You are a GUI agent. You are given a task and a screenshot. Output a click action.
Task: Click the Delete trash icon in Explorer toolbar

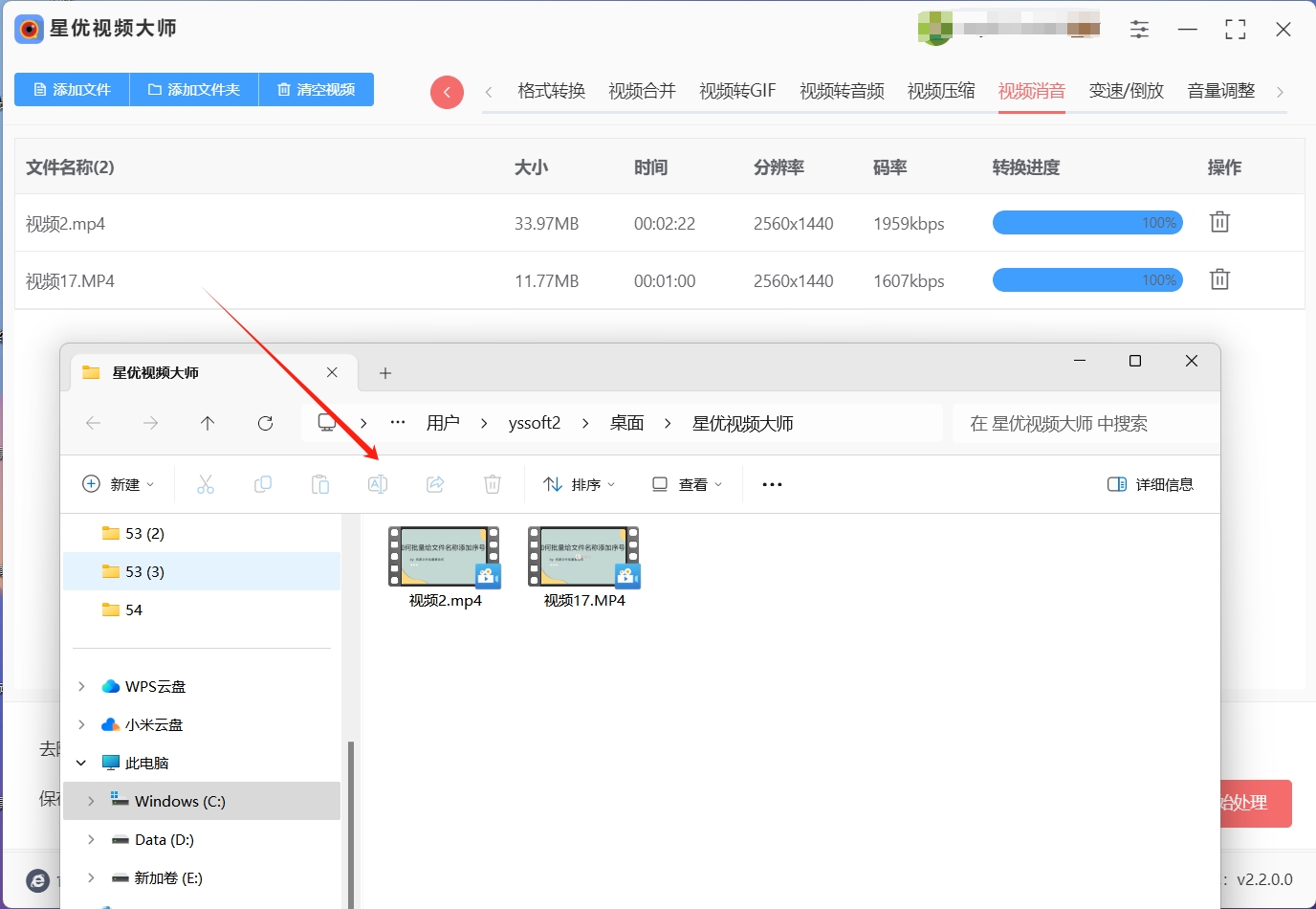point(493,484)
